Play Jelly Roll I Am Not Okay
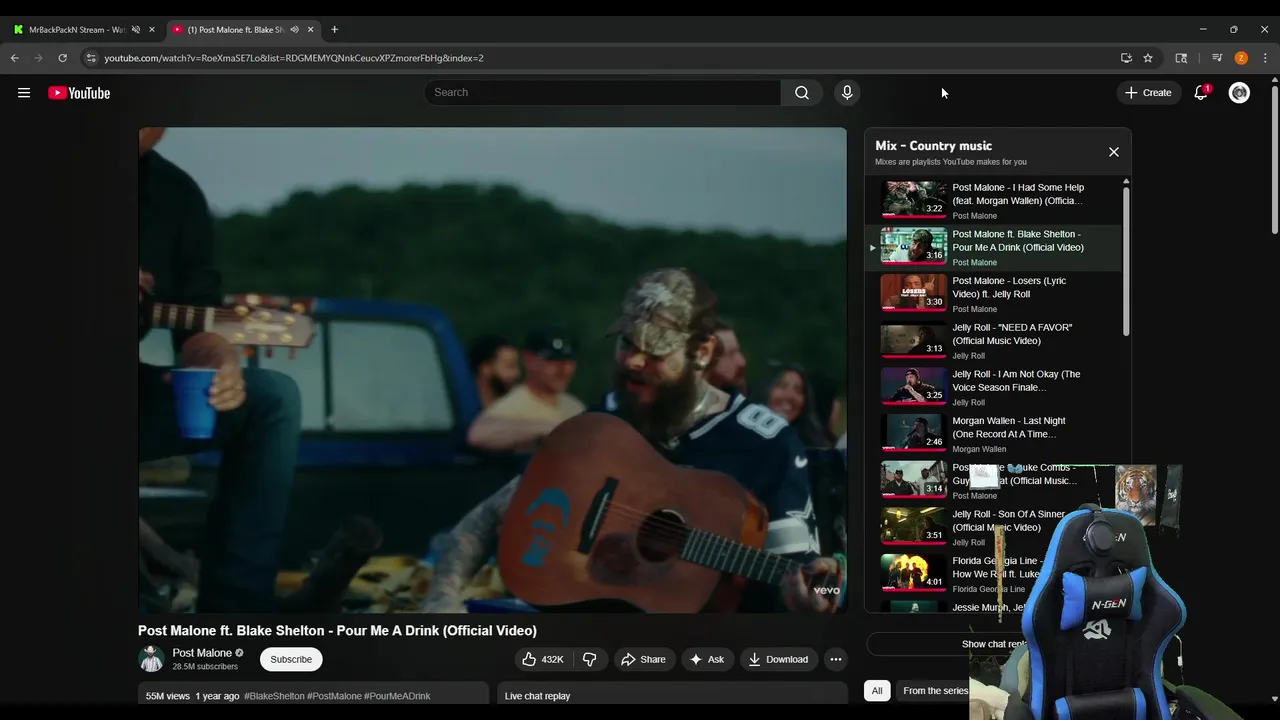 tap(995, 387)
